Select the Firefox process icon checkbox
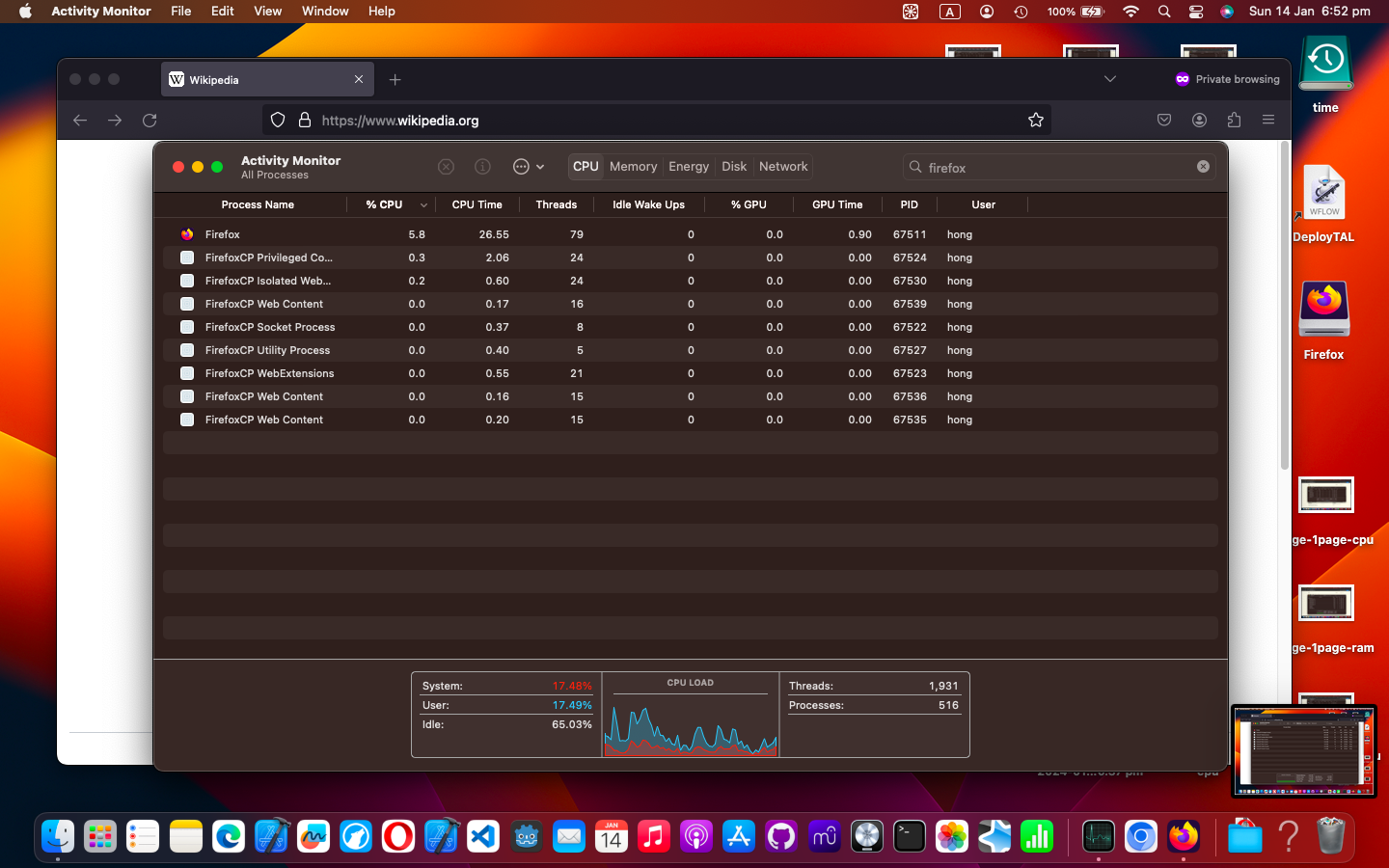Viewport: 1389px width, 868px height. coord(186,234)
